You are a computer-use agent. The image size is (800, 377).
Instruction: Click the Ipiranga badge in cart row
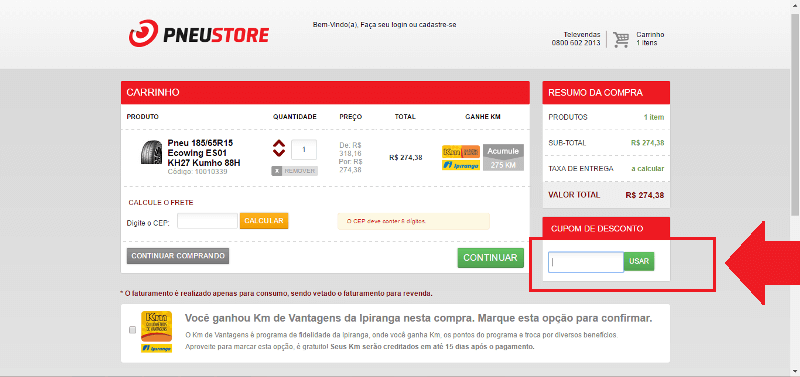pyautogui.click(x=461, y=165)
